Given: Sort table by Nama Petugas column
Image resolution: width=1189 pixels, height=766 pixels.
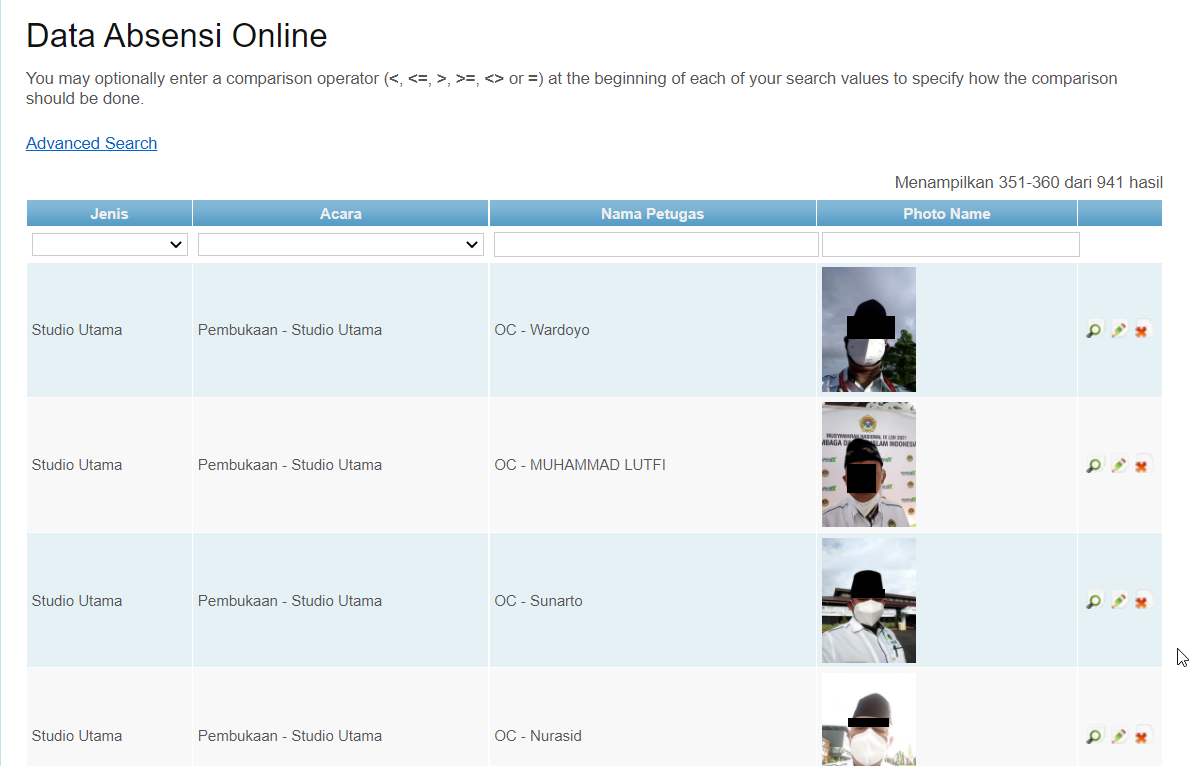Looking at the screenshot, I should pos(652,214).
